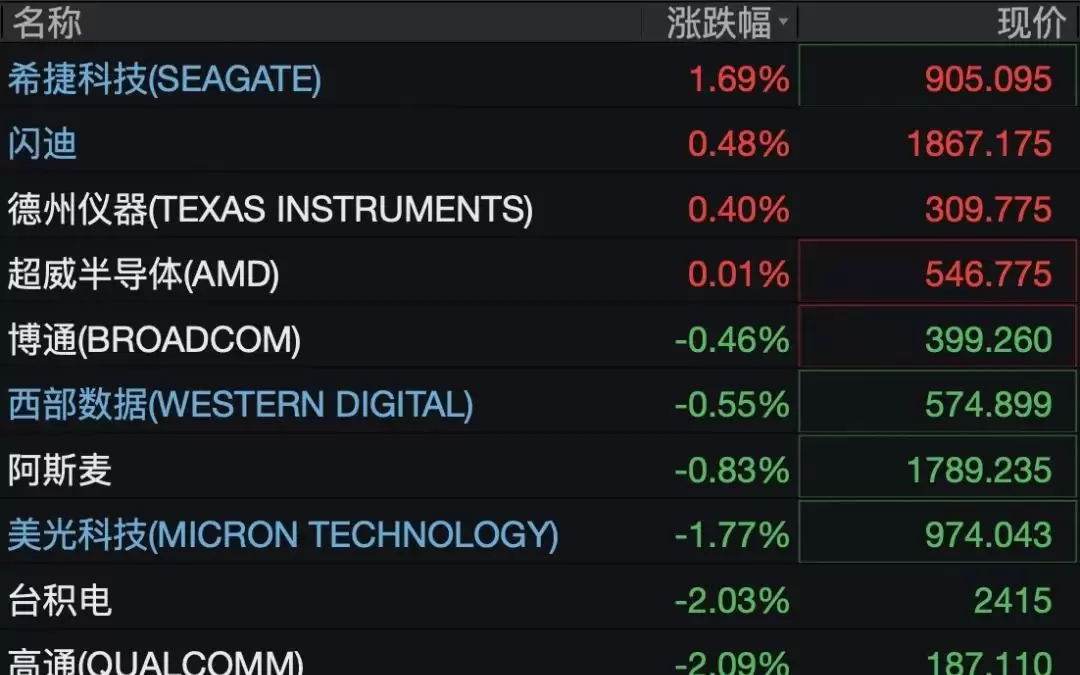This screenshot has width=1080, height=675.
Task: Select the 超威半导体(AMD) row
Action: coord(540,273)
